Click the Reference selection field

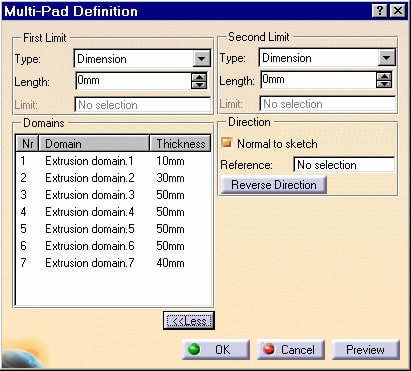coord(344,165)
